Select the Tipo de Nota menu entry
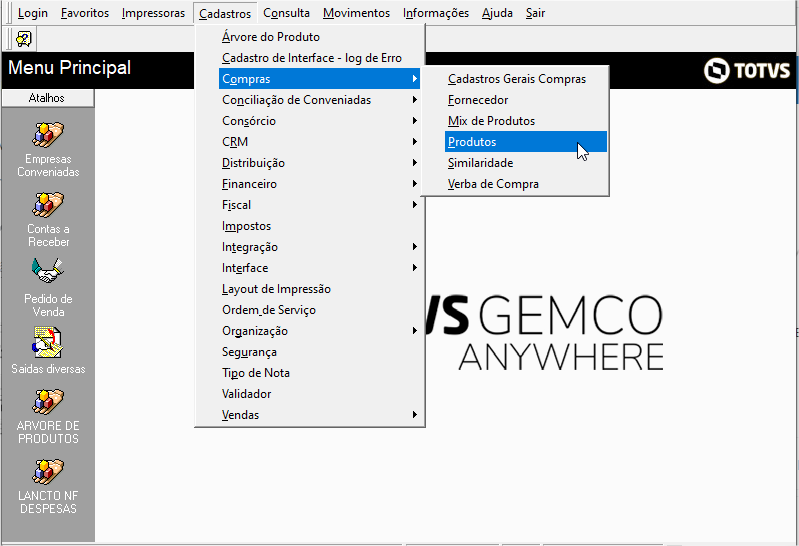The width and height of the screenshot is (799, 546). coord(319,373)
